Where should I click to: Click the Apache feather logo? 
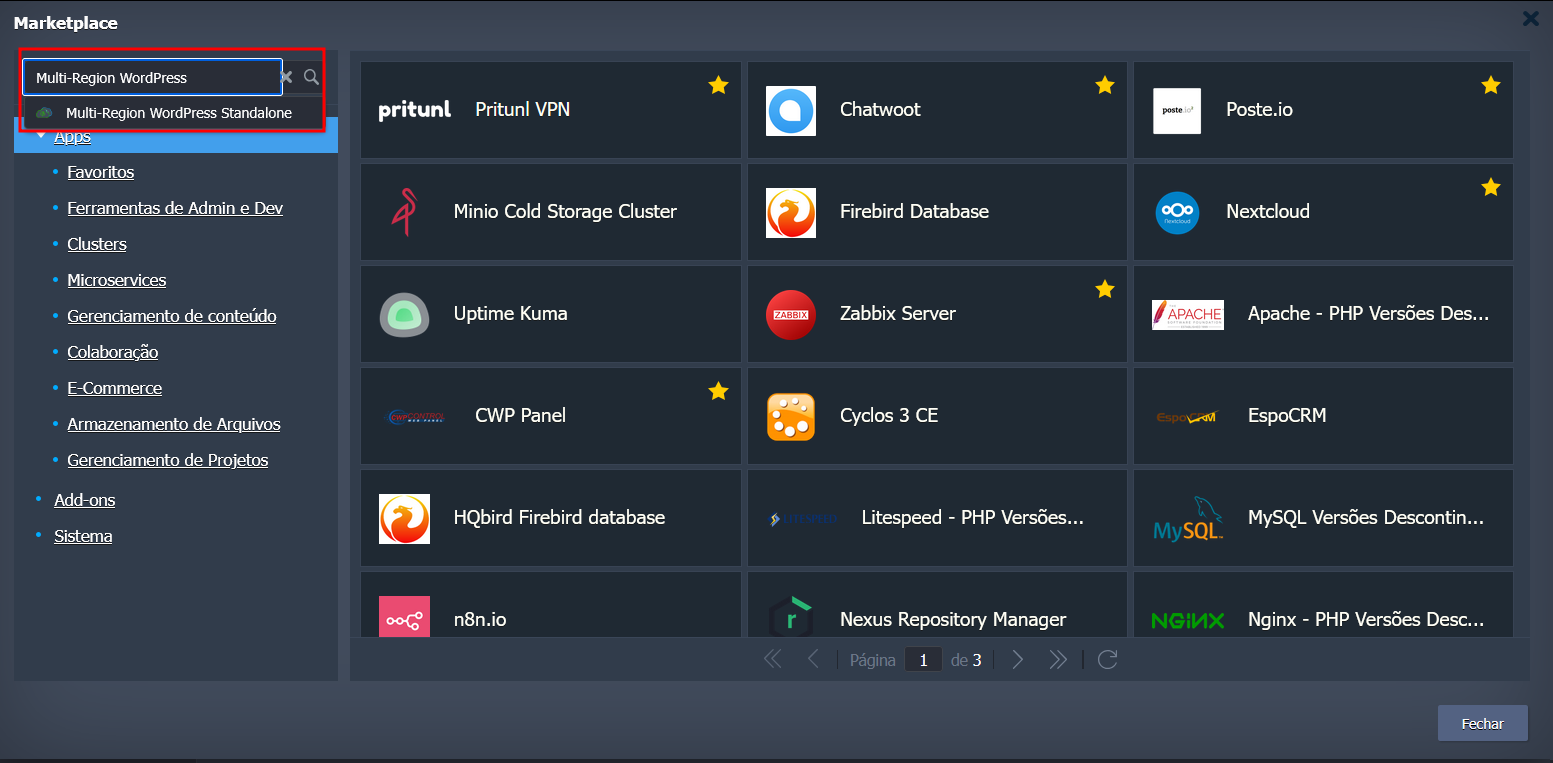(x=1188, y=314)
